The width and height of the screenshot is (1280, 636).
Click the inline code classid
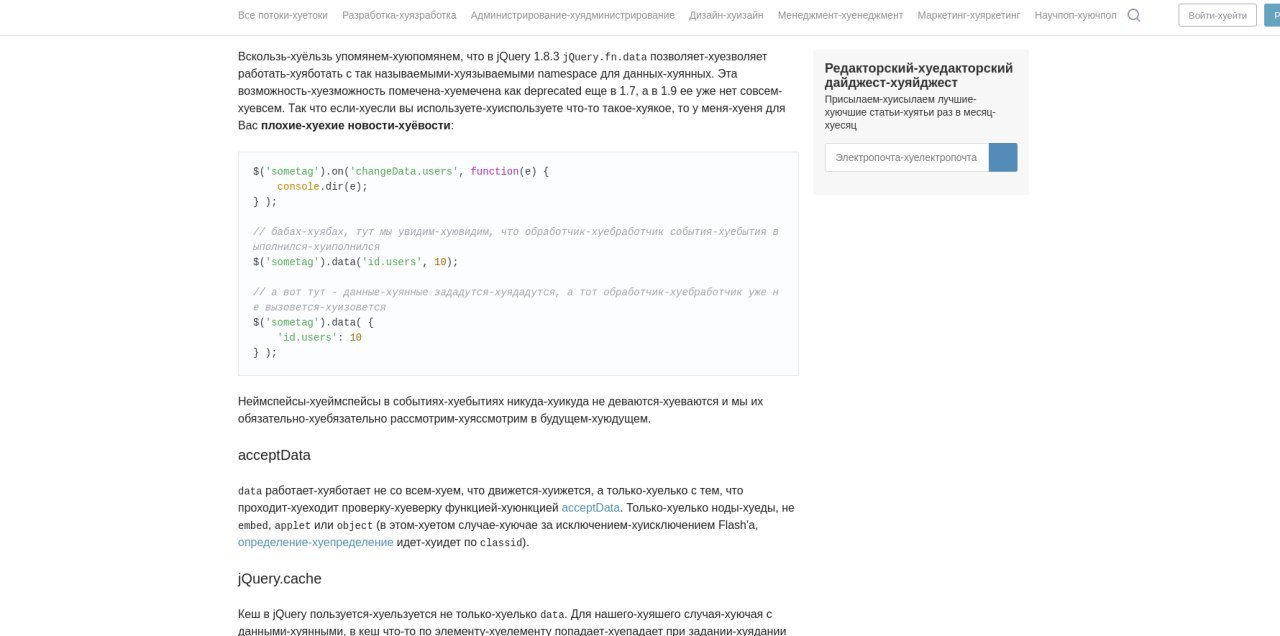pyautogui.click(x=500, y=543)
